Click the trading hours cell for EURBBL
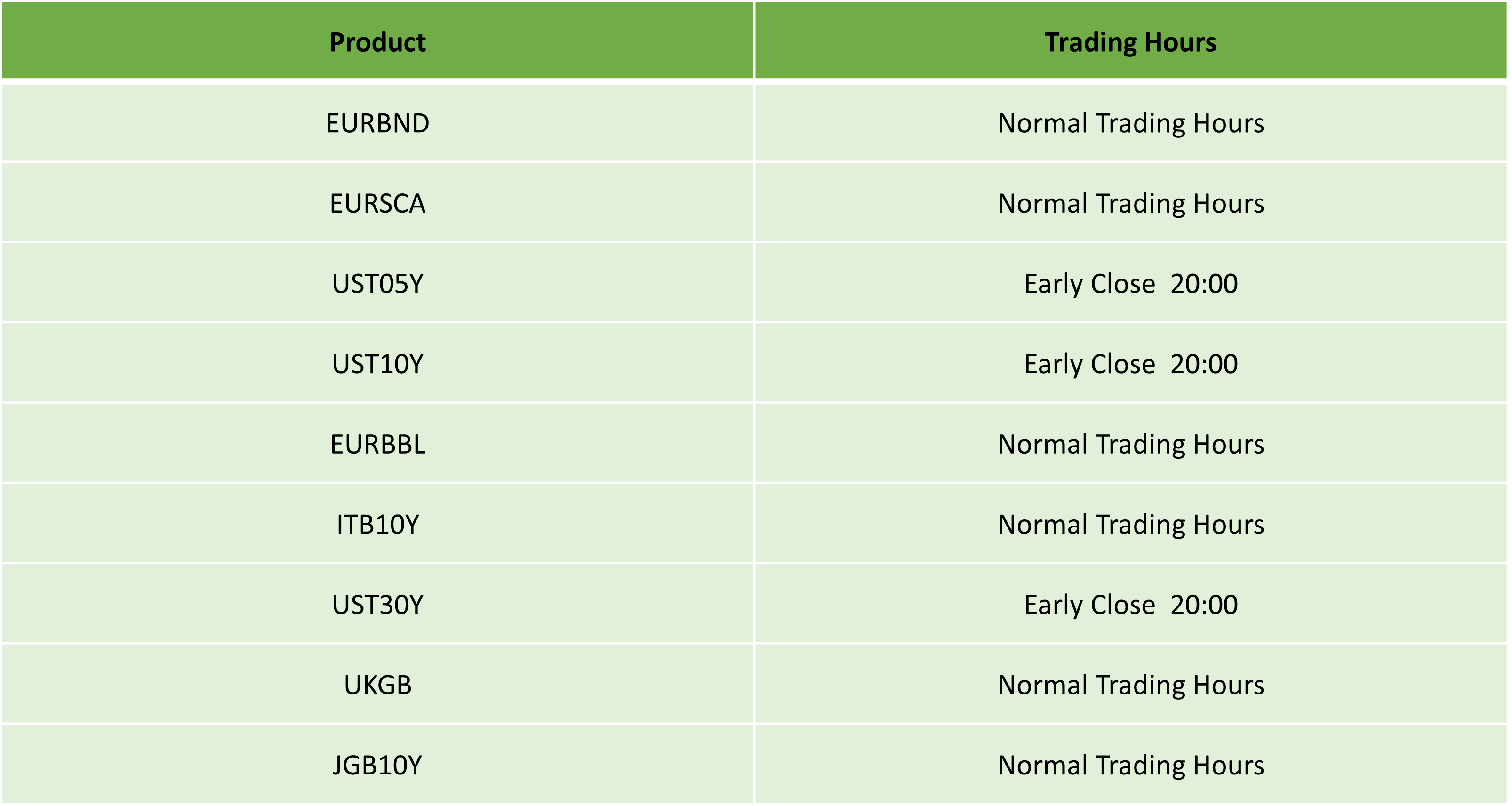The width and height of the screenshot is (1512, 806). [1130, 444]
